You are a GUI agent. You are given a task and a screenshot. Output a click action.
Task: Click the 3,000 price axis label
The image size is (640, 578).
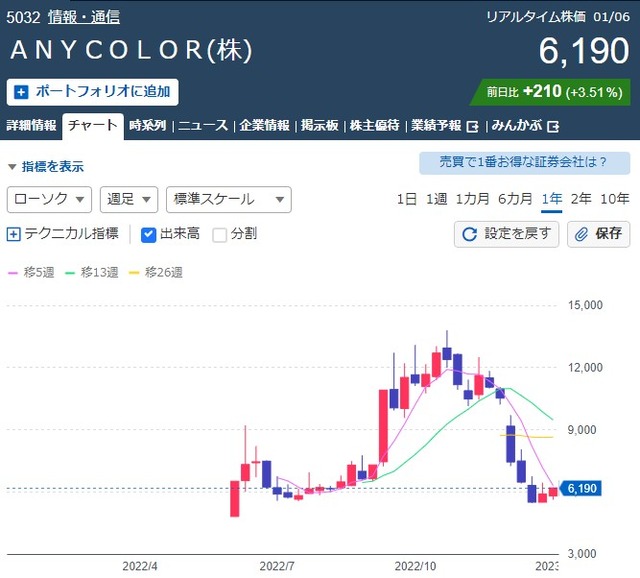point(582,554)
